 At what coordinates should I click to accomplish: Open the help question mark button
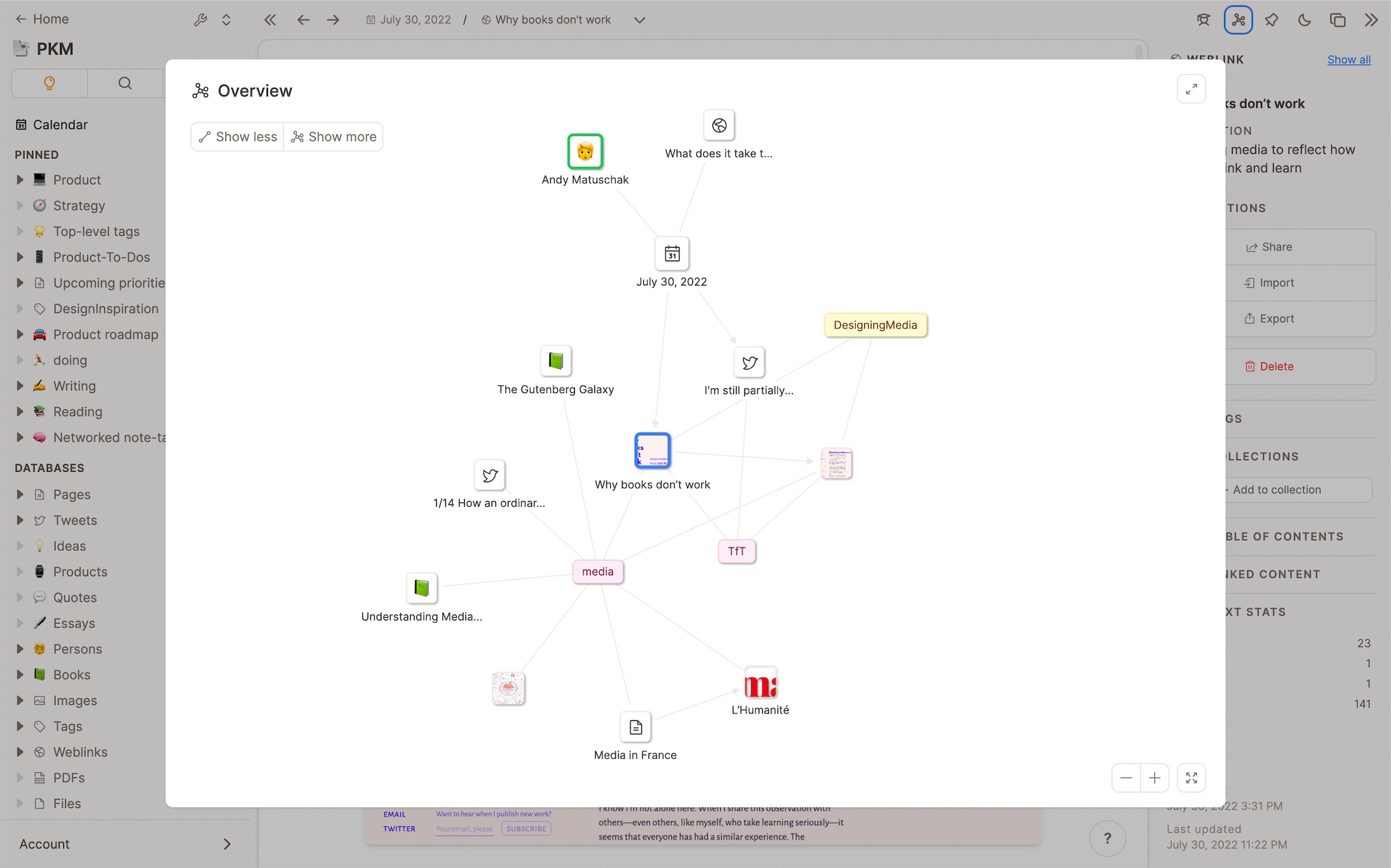pos(1107,838)
